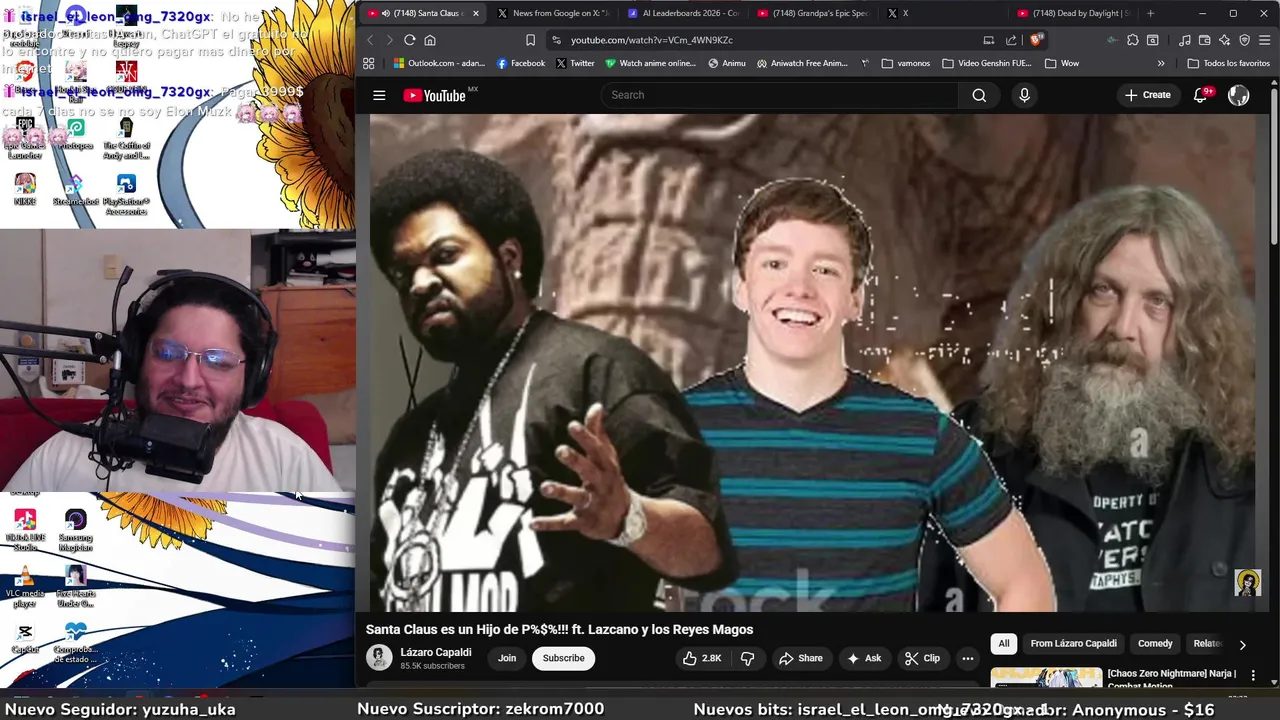This screenshot has width=1280, height=720.
Task: Switch to AI Leaderboards 2026 tab
Action: [685, 13]
